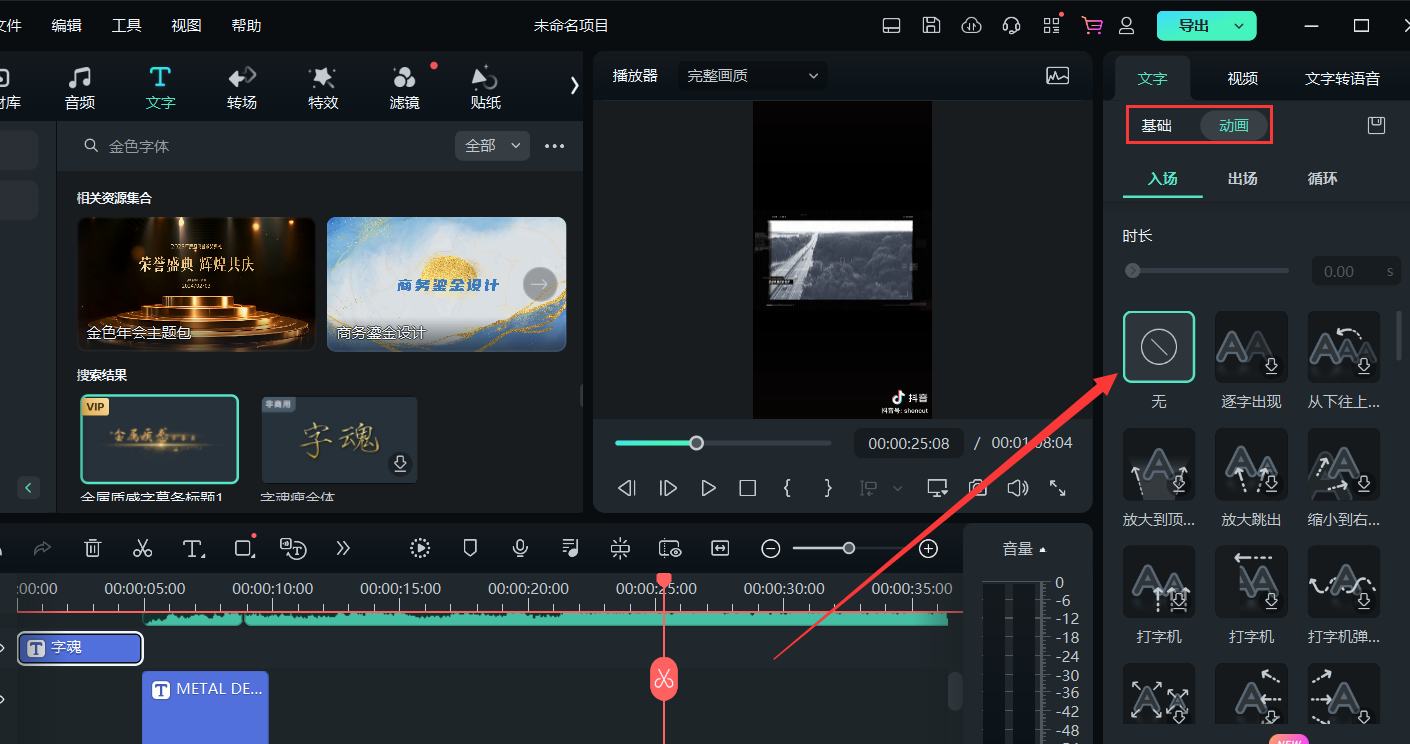This screenshot has height=744, width=1410.
Task: Click the scissors split icon in timeline toolbar
Action: (143, 548)
